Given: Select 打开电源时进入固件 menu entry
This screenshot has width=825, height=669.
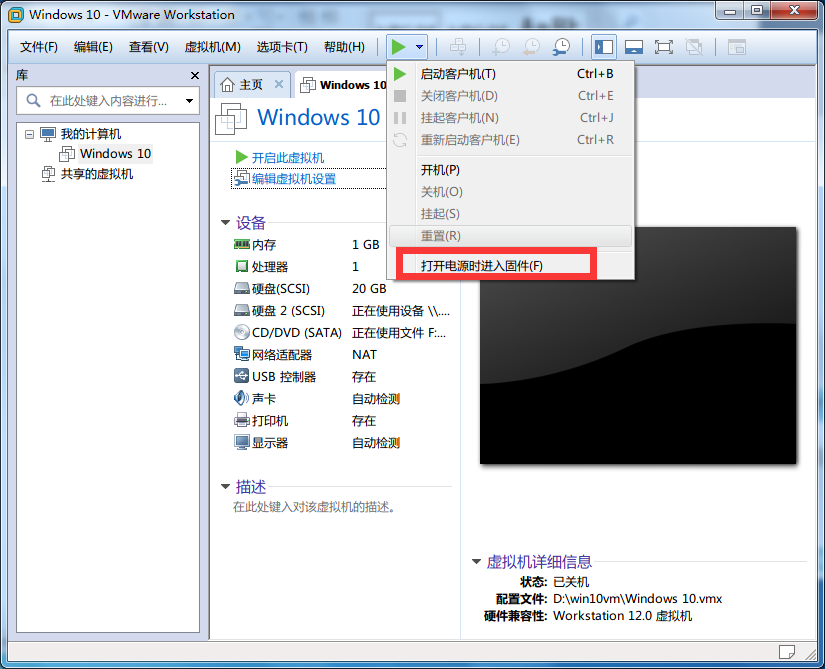Looking at the screenshot, I should pos(482,266).
